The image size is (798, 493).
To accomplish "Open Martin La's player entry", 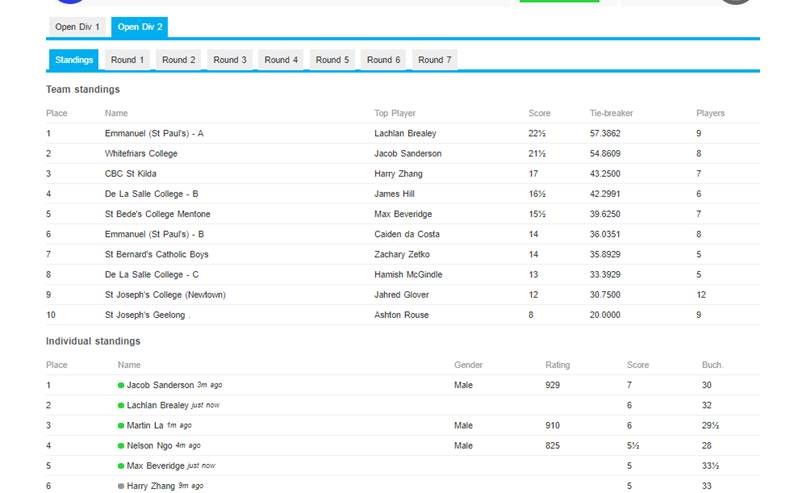I will (x=145, y=425).
